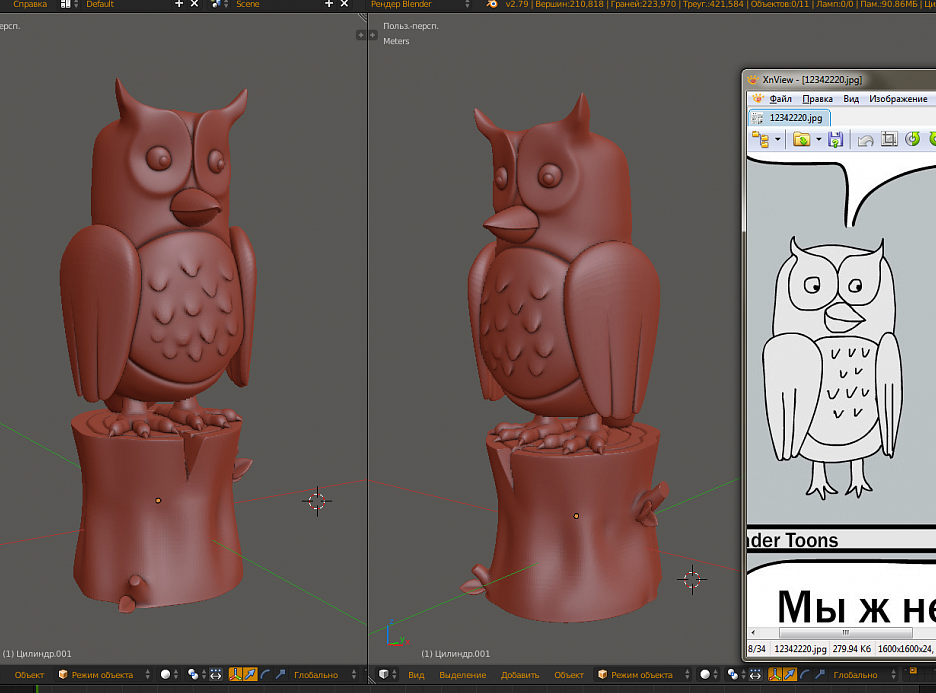Click the viewport shading sphere in left viewport
The image size is (936, 693).
[166, 675]
